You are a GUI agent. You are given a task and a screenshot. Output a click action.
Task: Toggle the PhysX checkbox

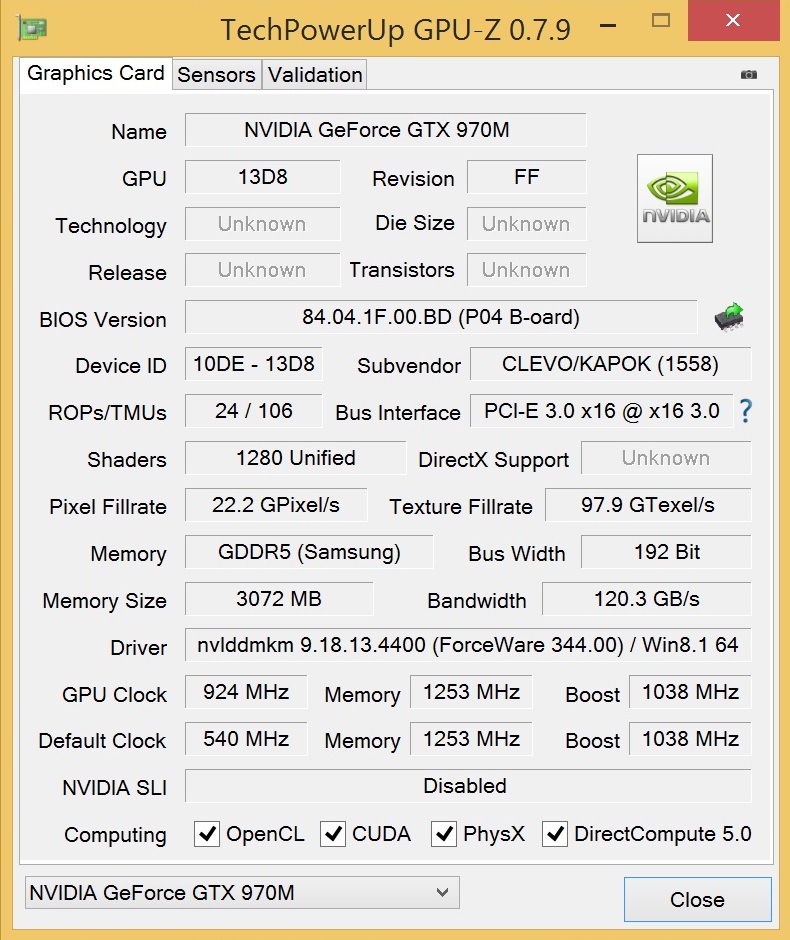[444, 834]
